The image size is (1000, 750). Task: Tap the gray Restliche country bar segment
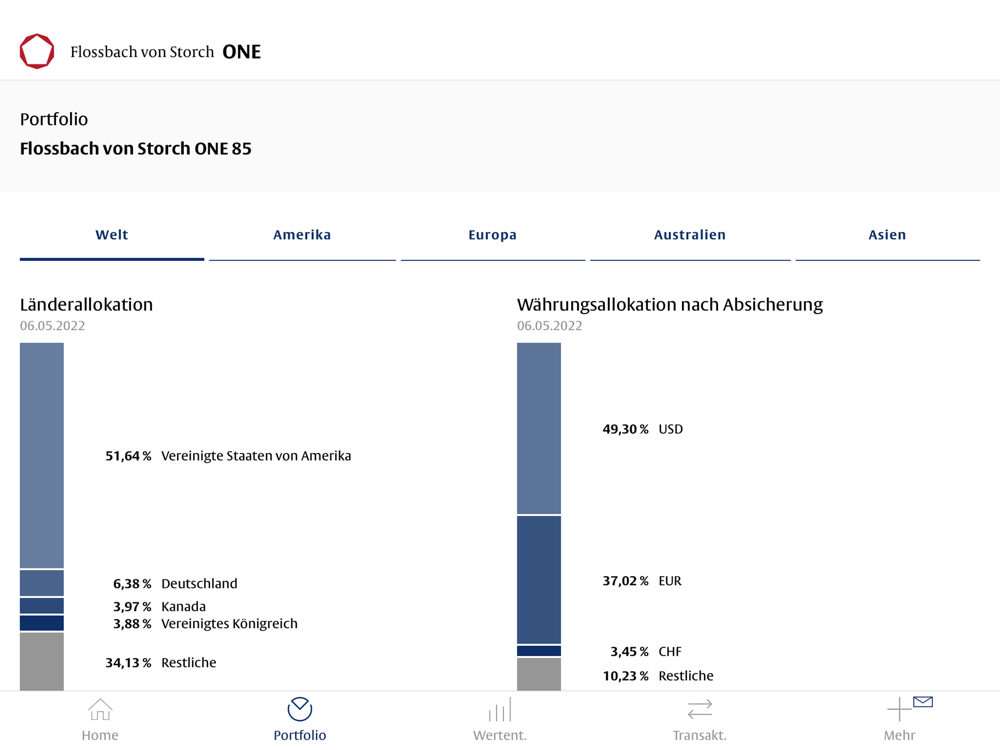[41, 661]
